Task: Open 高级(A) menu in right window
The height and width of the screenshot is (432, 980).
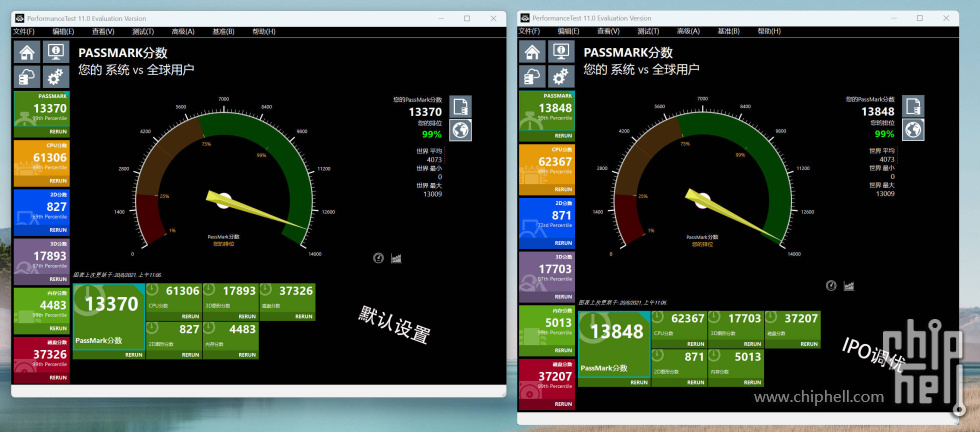Action: (x=688, y=31)
